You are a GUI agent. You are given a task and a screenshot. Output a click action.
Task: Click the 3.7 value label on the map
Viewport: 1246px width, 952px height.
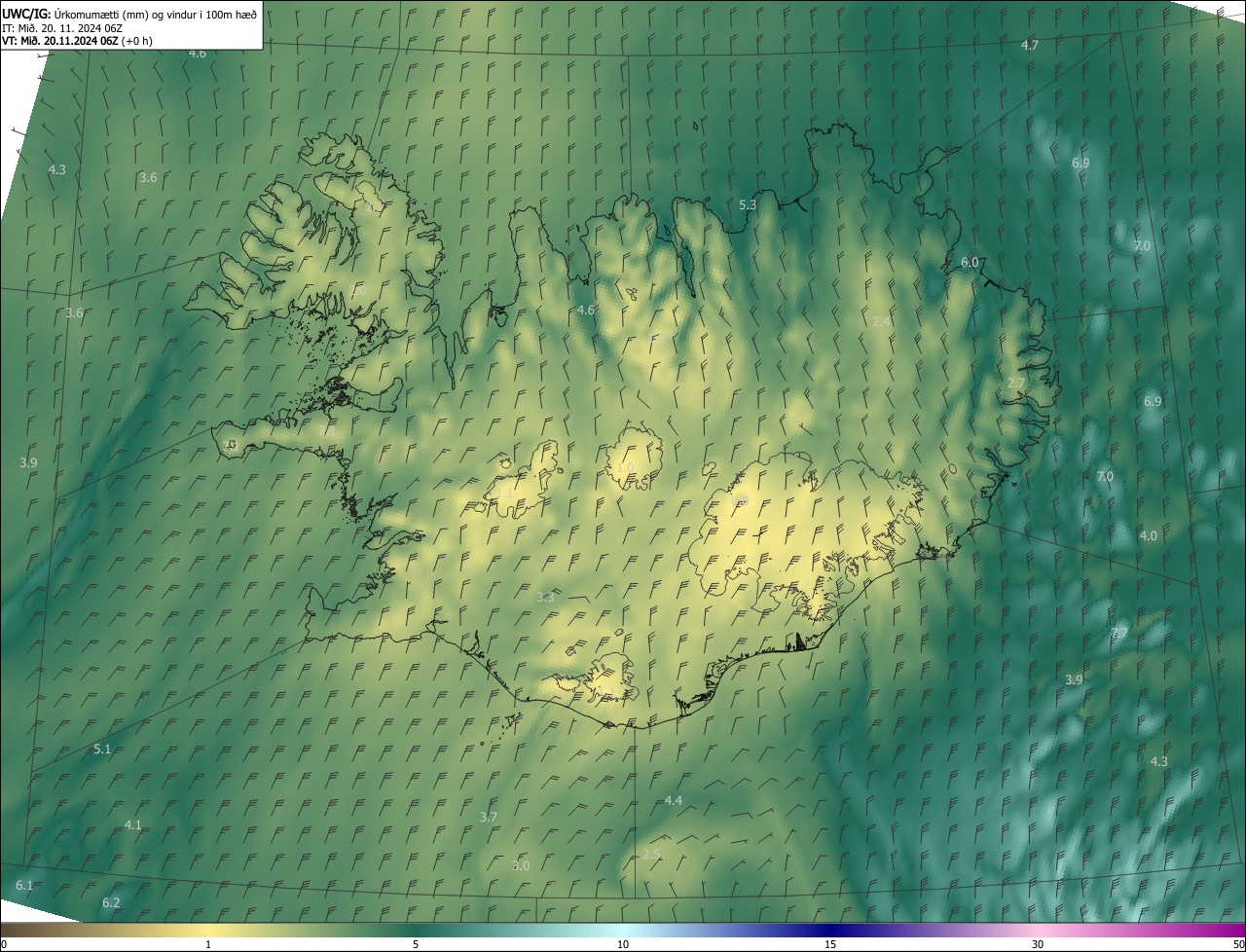click(x=489, y=818)
